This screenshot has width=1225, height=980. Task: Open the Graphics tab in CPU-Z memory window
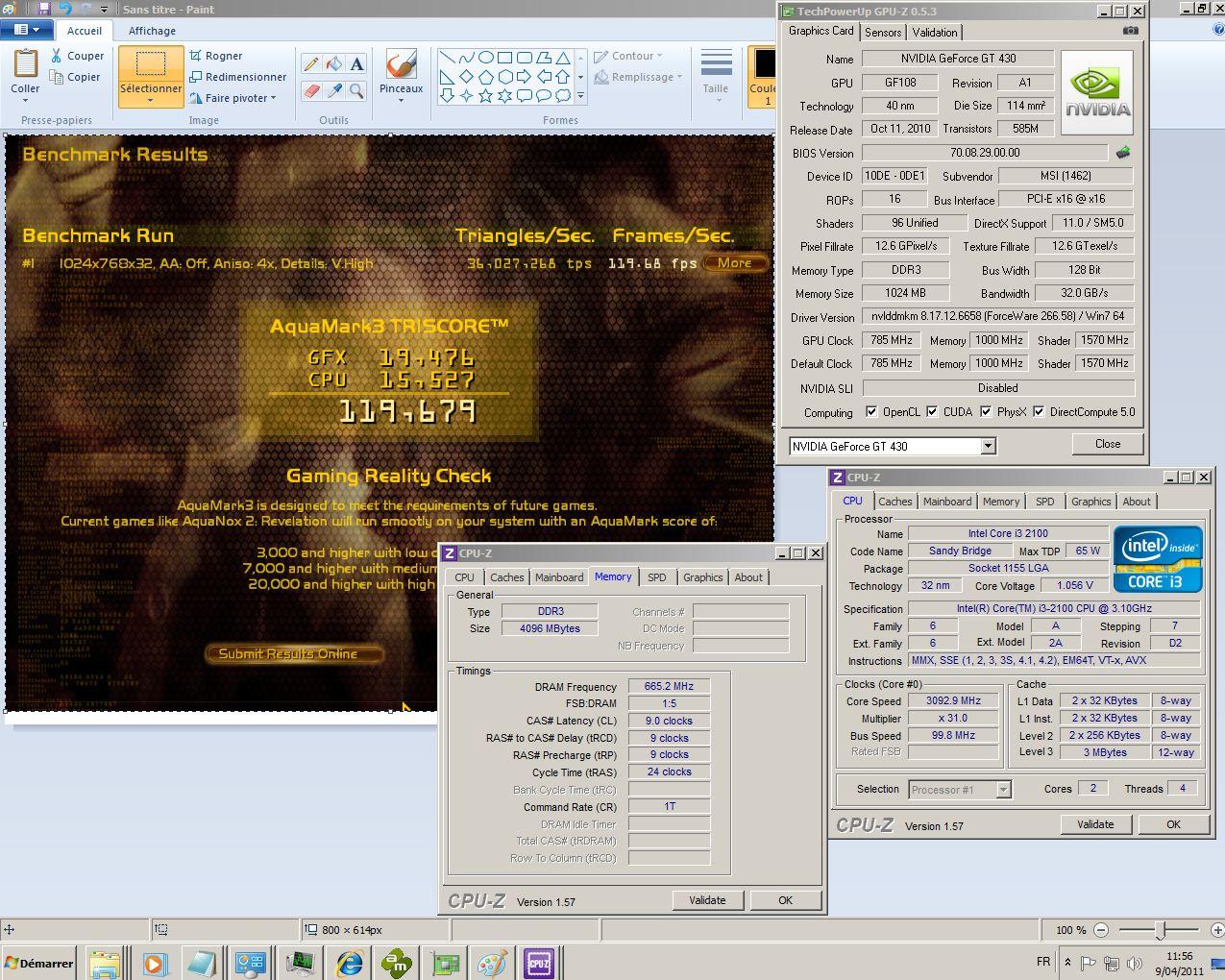[x=703, y=577]
